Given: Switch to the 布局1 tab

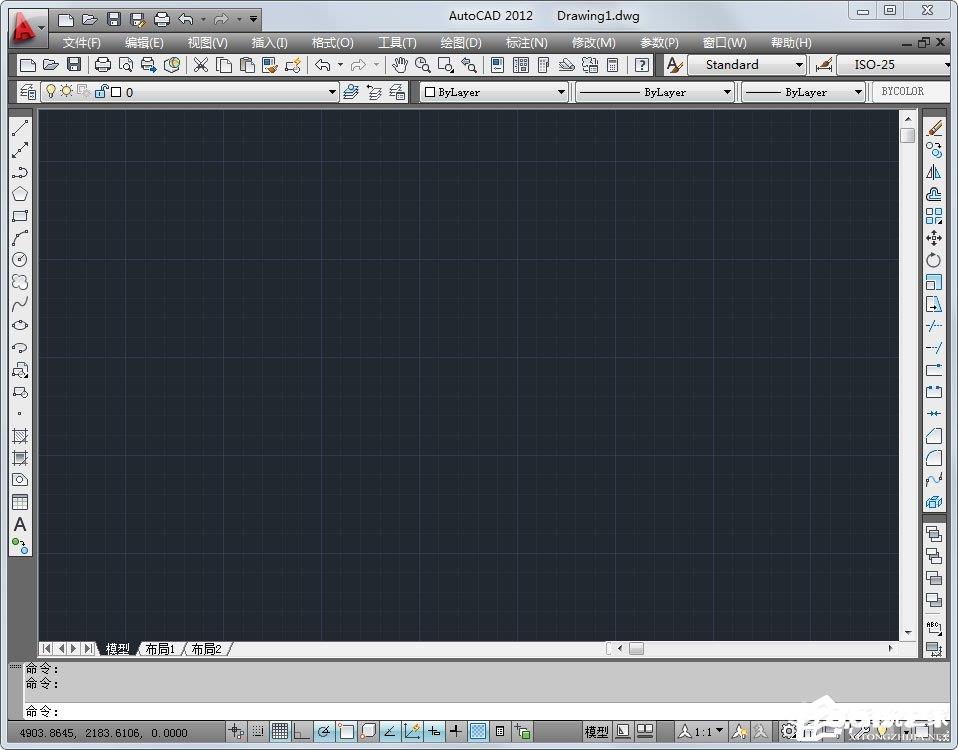Looking at the screenshot, I should (x=160, y=649).
